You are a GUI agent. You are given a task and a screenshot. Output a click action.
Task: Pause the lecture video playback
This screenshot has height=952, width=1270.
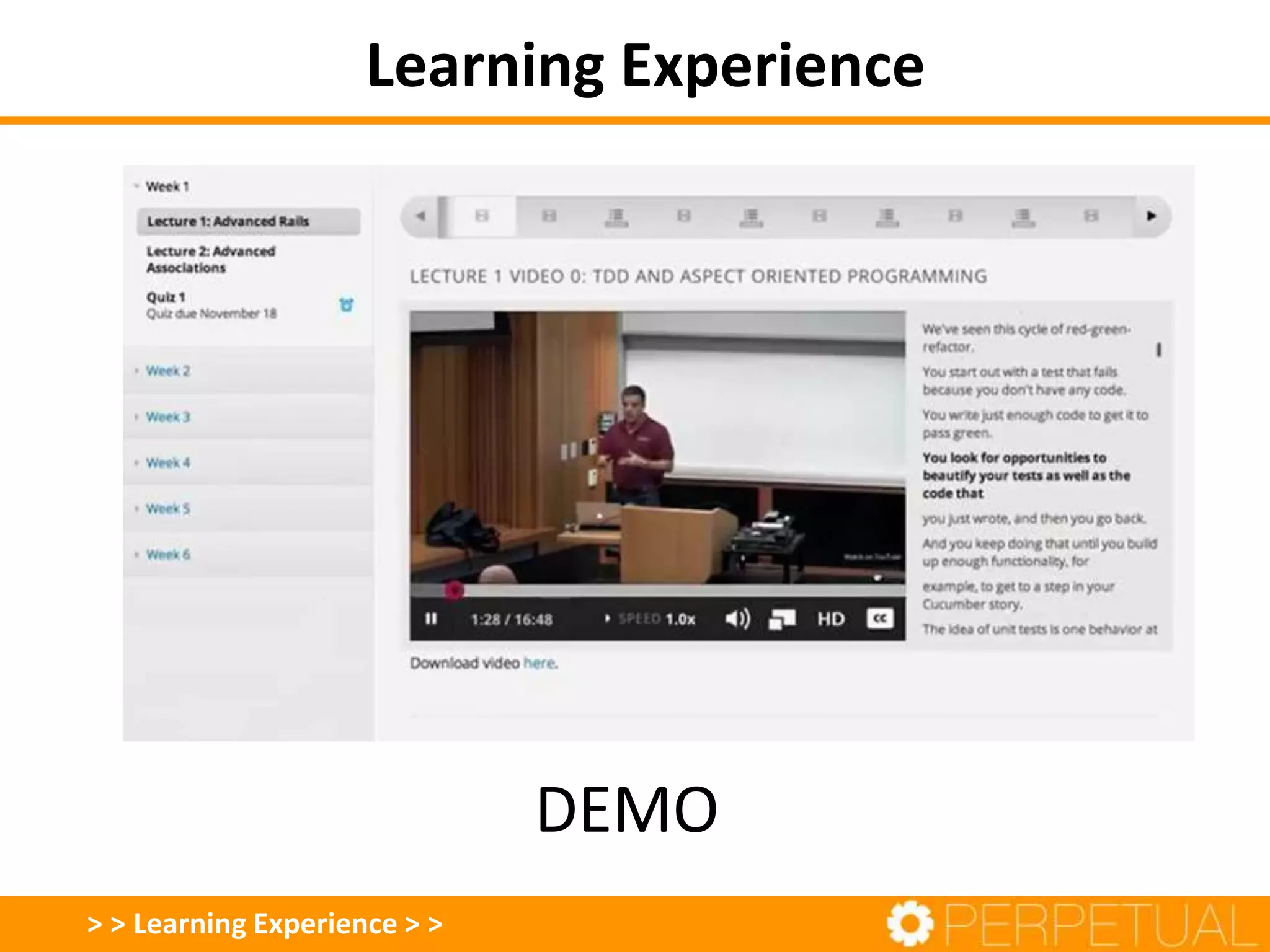pos(431,619)
